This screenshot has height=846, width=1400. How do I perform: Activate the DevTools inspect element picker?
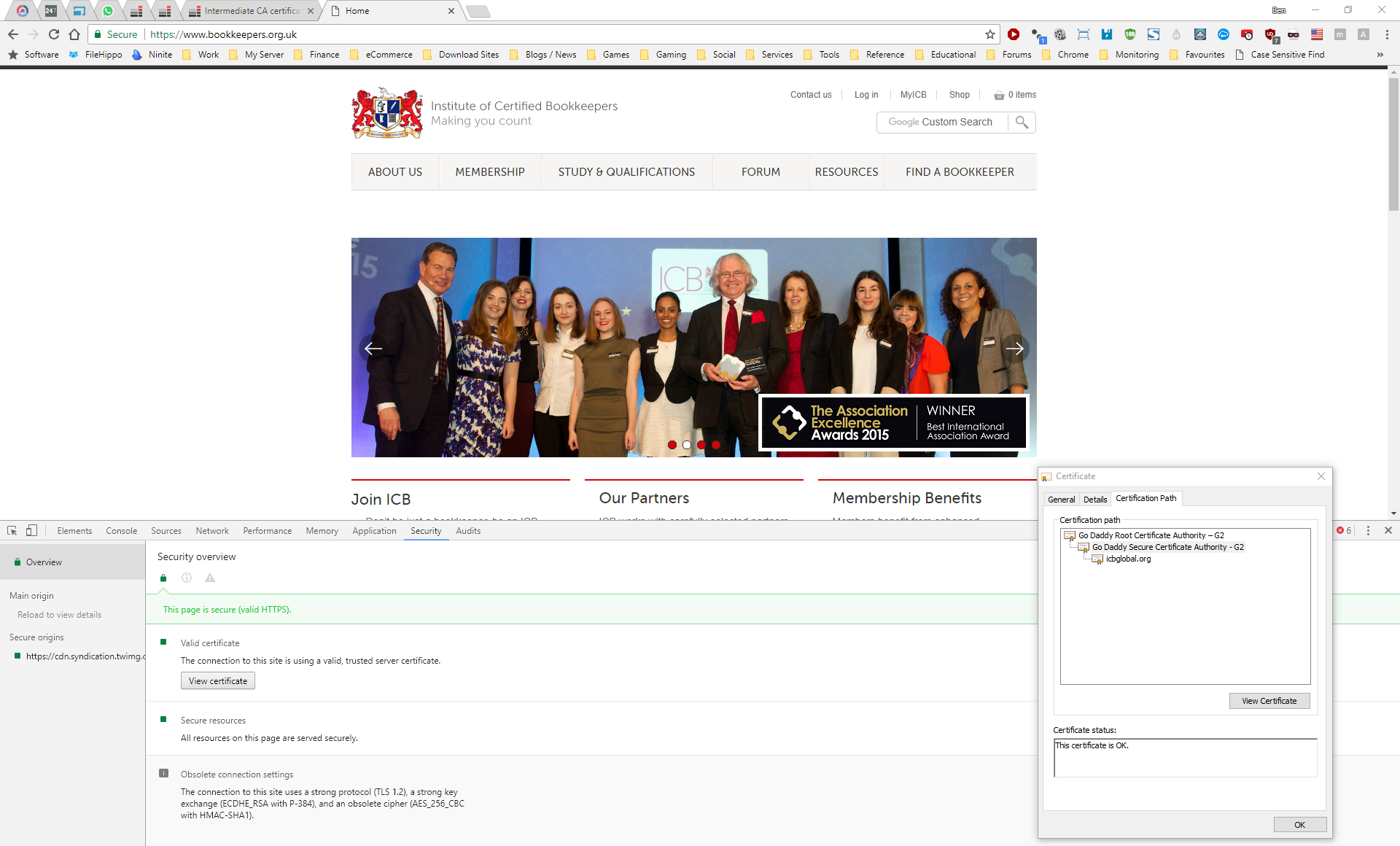click(12, 531)
